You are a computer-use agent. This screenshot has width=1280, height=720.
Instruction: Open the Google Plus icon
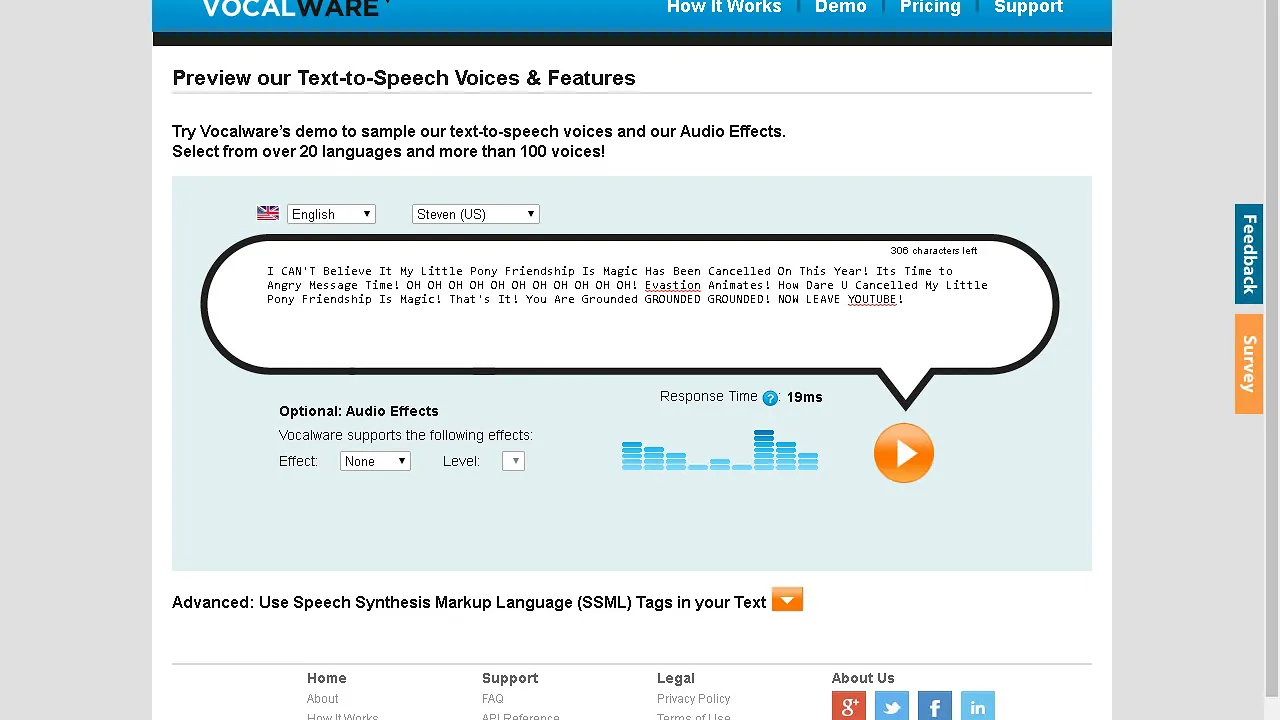849,706
